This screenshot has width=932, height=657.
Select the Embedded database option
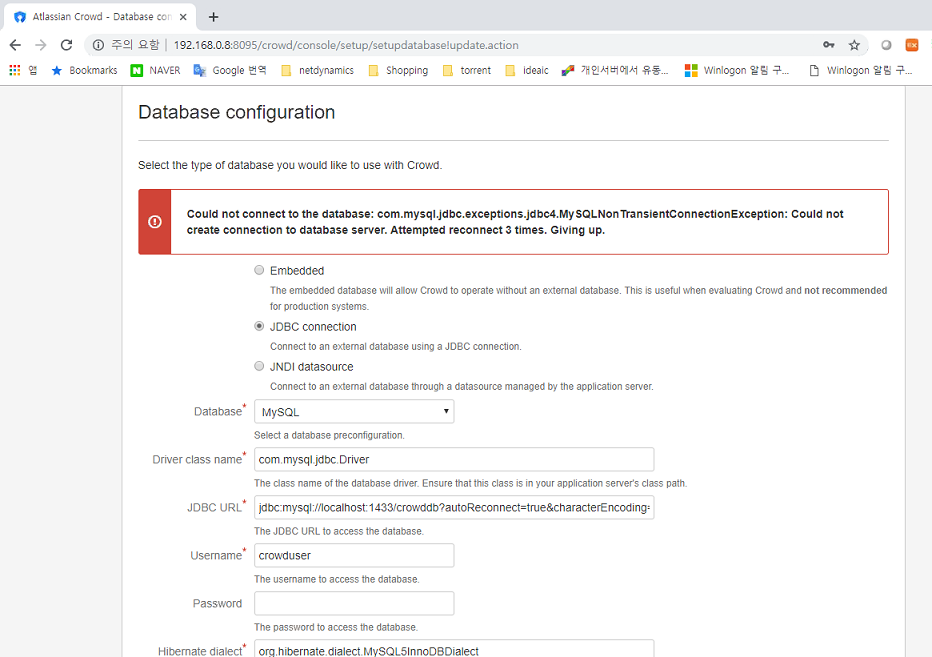click(x=259, y=271)
